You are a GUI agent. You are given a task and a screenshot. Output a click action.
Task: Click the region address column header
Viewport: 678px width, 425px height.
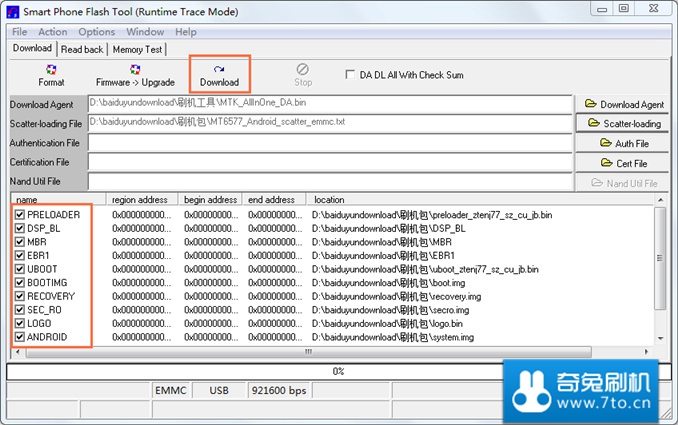click(142, 199)
